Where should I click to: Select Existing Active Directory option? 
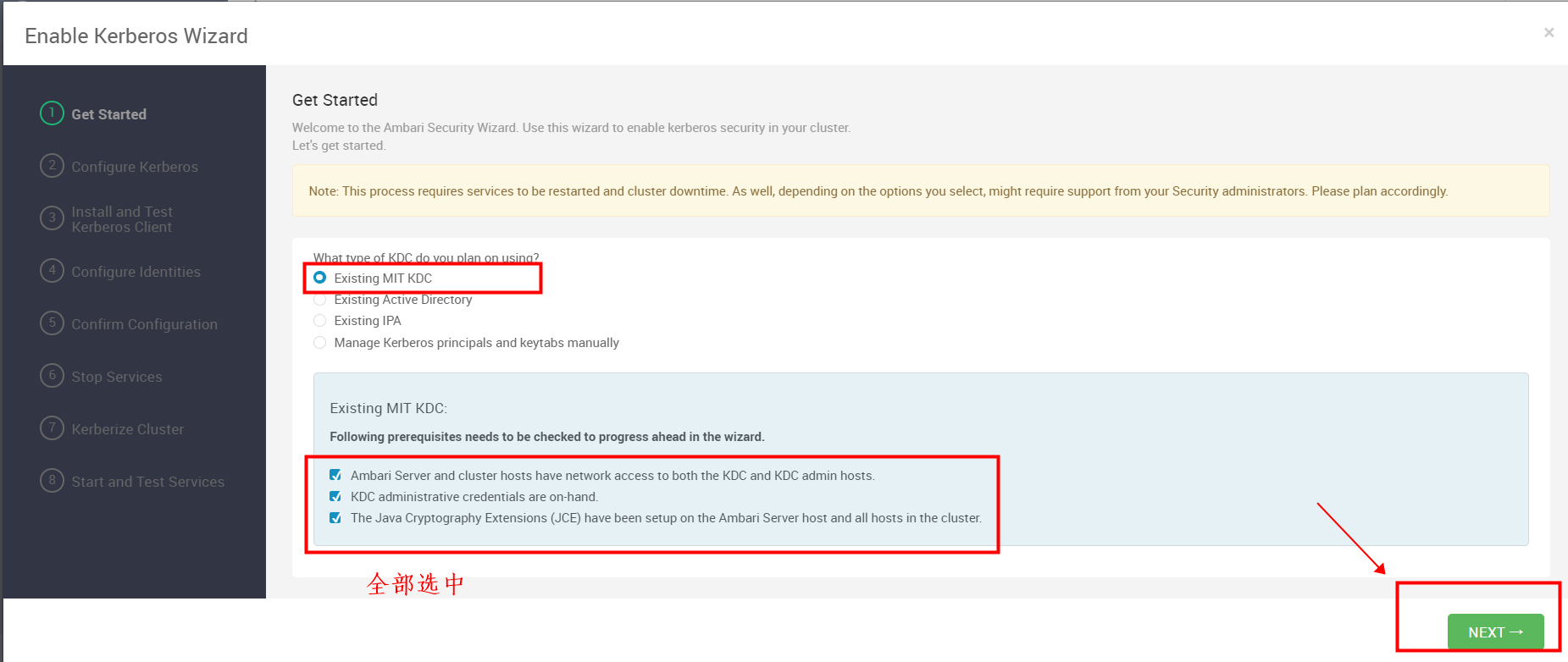(319, 300)
